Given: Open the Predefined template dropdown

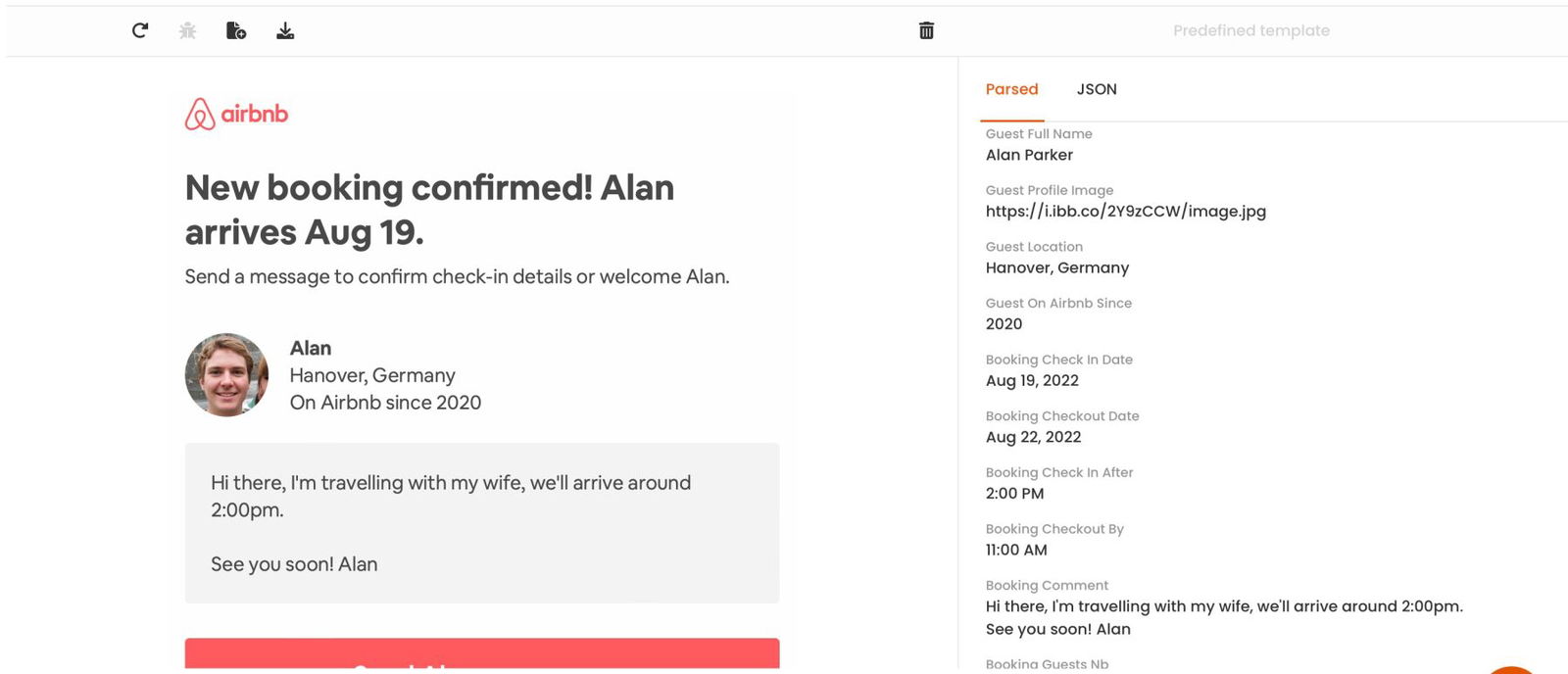Looking at the screenshot, I should click(1250, 31).
